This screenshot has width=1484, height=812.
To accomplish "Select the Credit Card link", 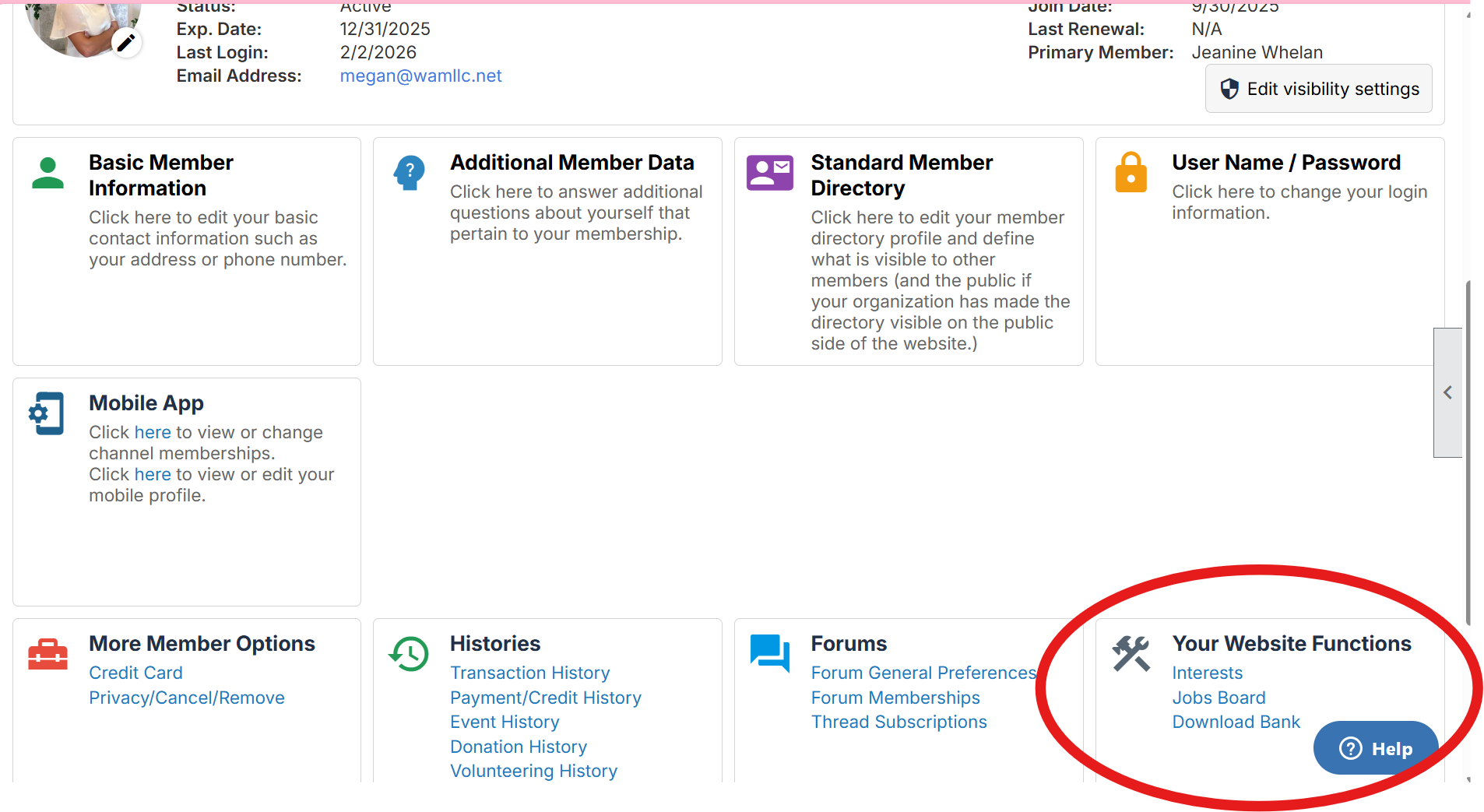I will [x=135, y=673].
